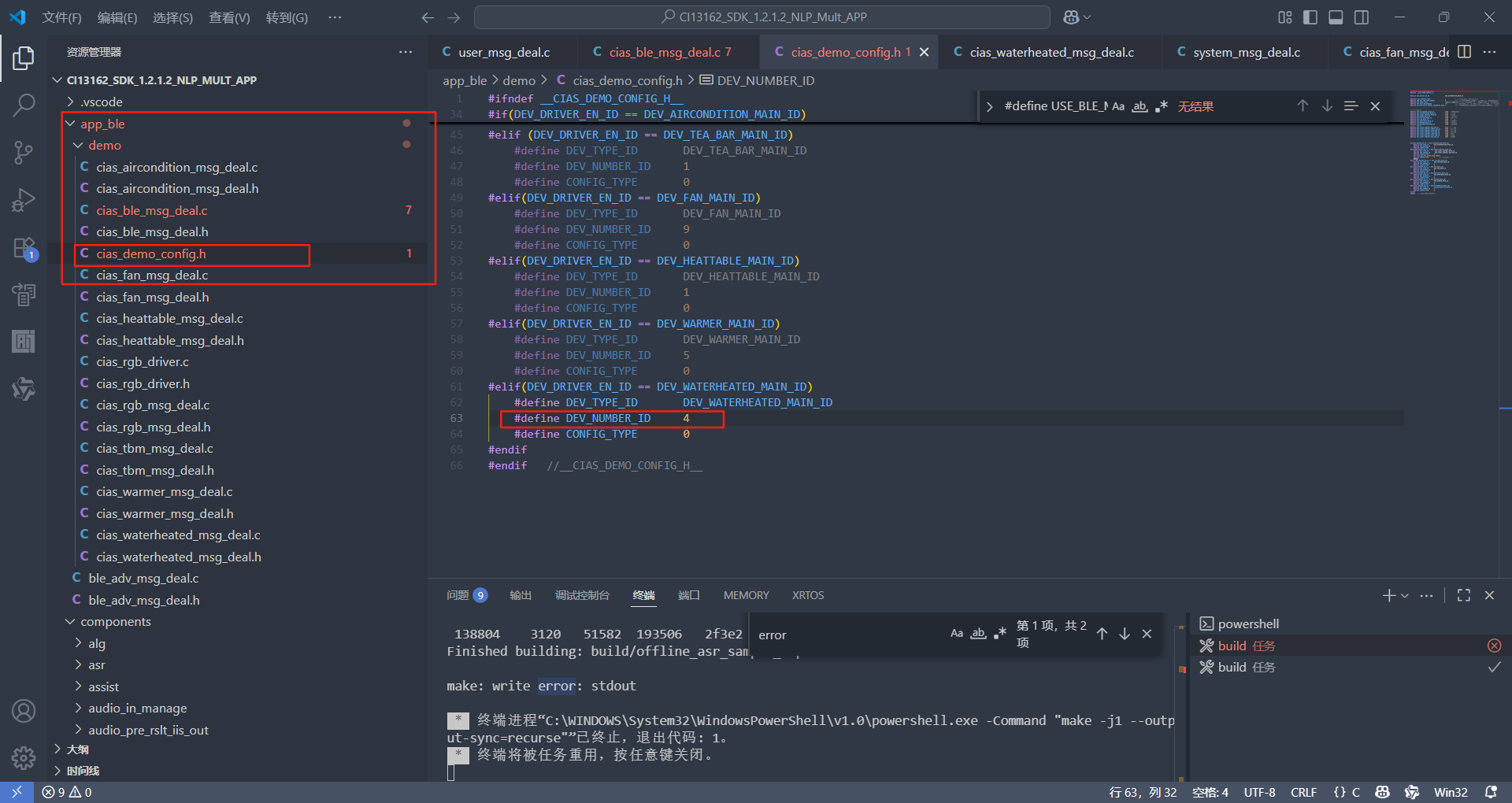
Task: Maximize the terminal panel size
Action: 1463,595
